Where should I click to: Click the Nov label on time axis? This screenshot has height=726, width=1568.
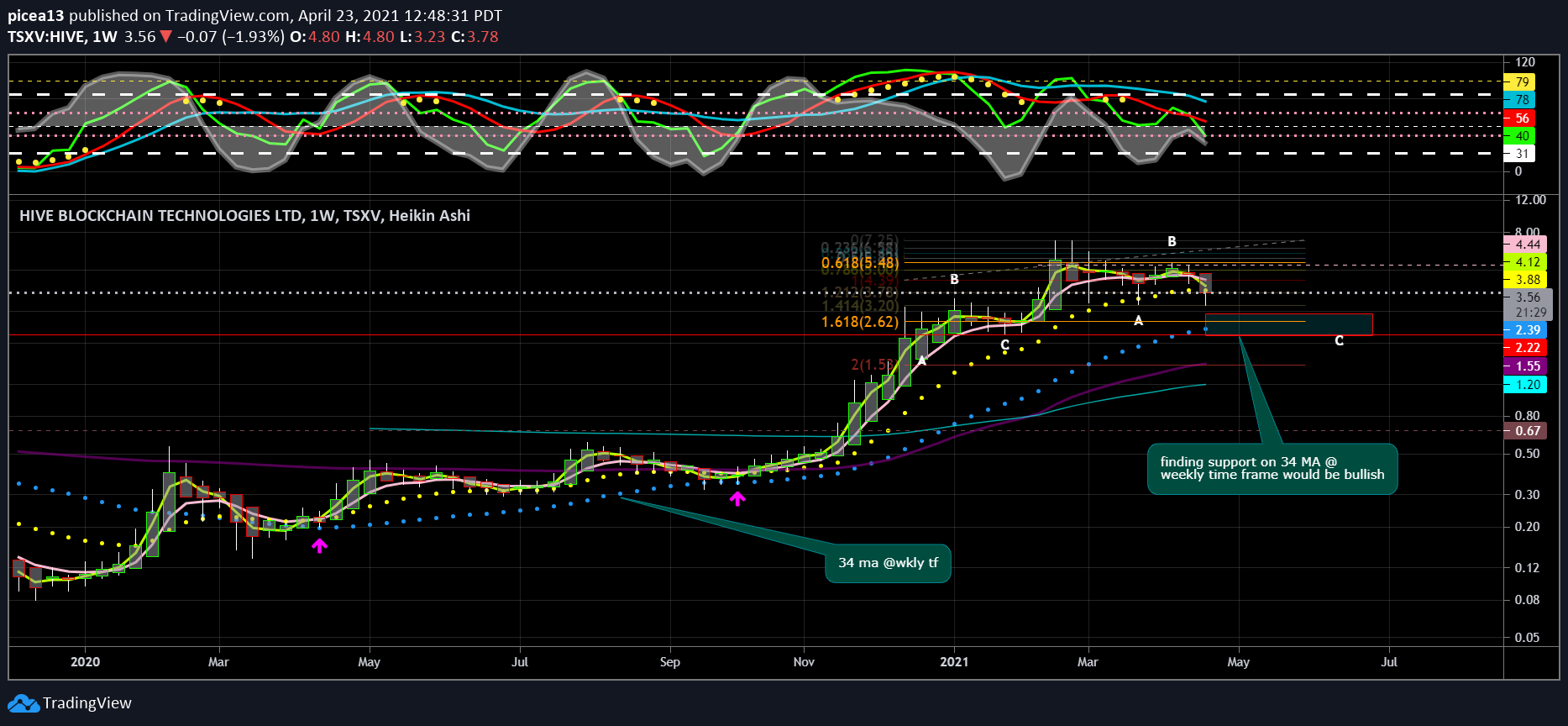tap(804, 662)
